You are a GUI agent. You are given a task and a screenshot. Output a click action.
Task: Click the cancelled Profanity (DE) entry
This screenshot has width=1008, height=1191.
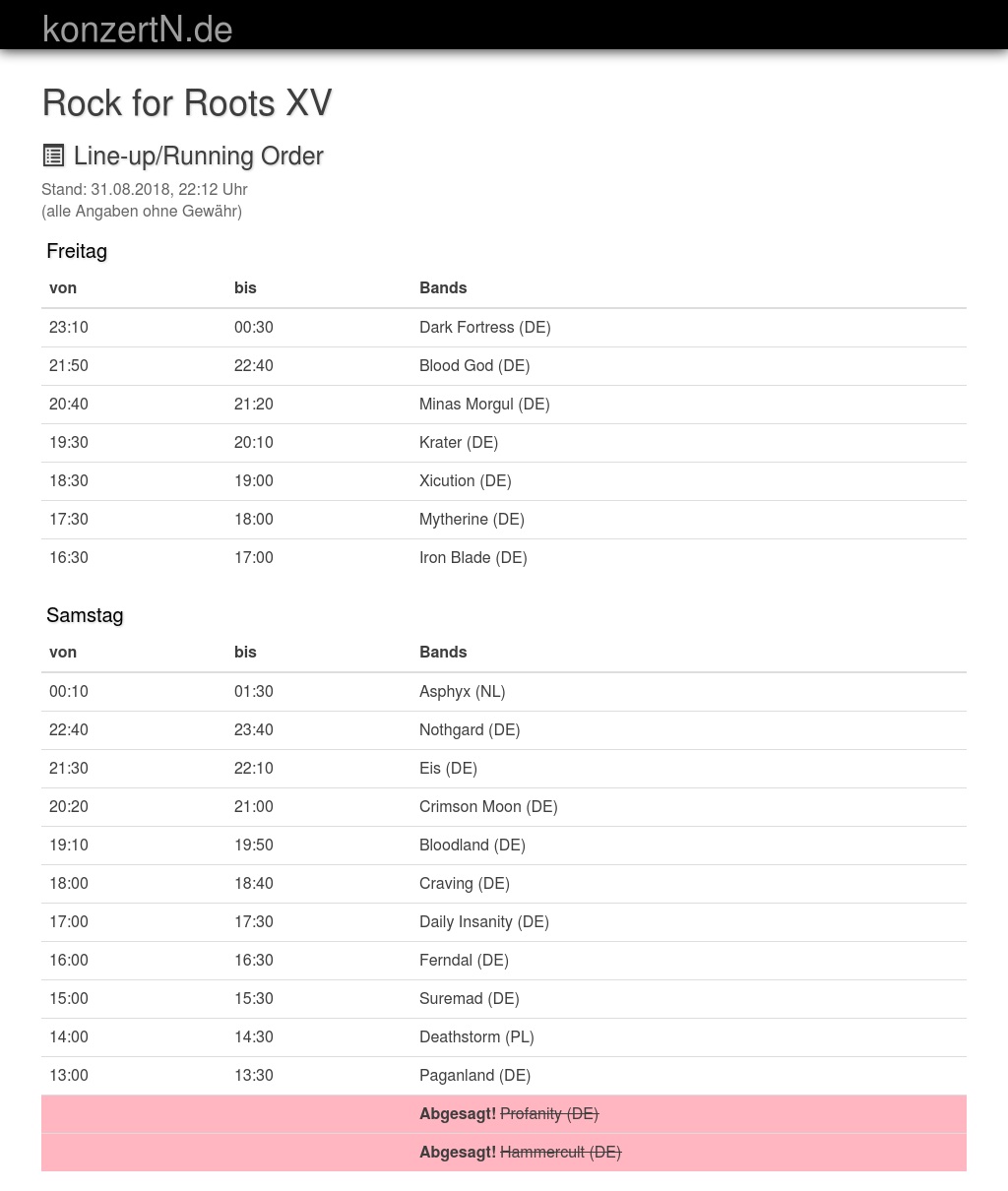(x=548, y=1114)
